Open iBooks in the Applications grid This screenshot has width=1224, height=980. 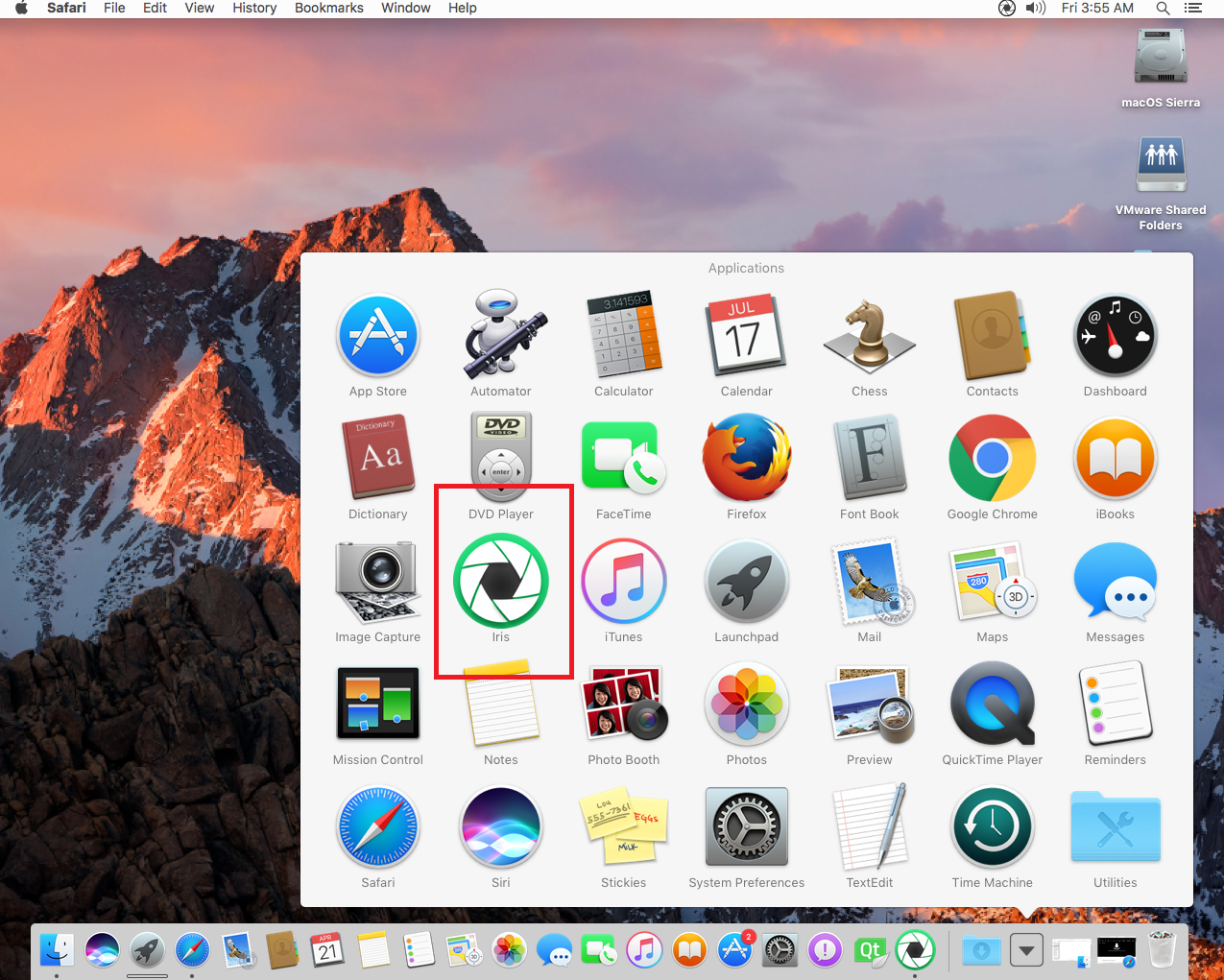click(x=1116, y=459)
